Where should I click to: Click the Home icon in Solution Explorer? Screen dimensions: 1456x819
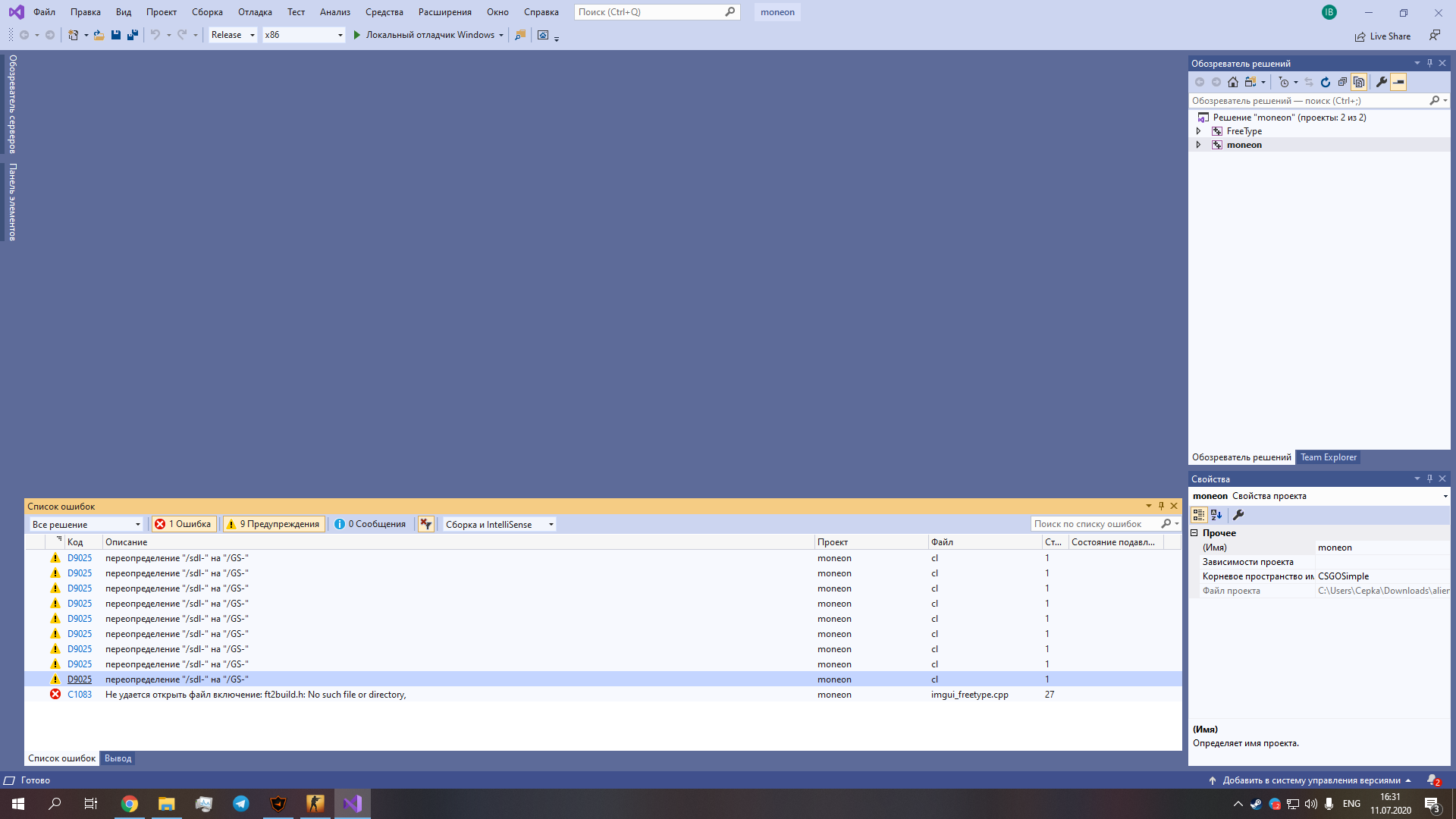tap(1233, 82)
